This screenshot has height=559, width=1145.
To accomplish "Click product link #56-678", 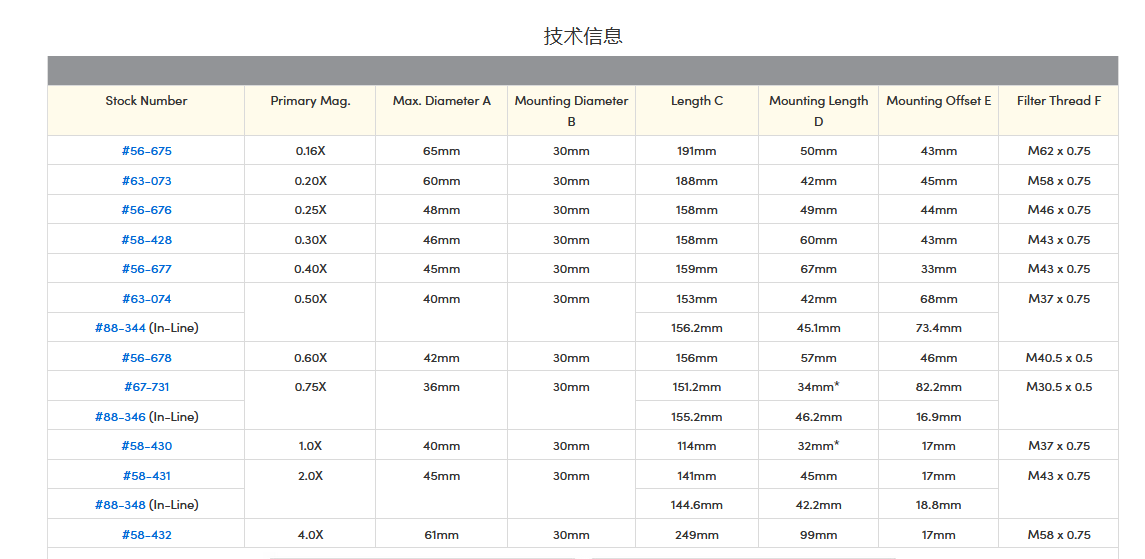I will click(146, 358).
